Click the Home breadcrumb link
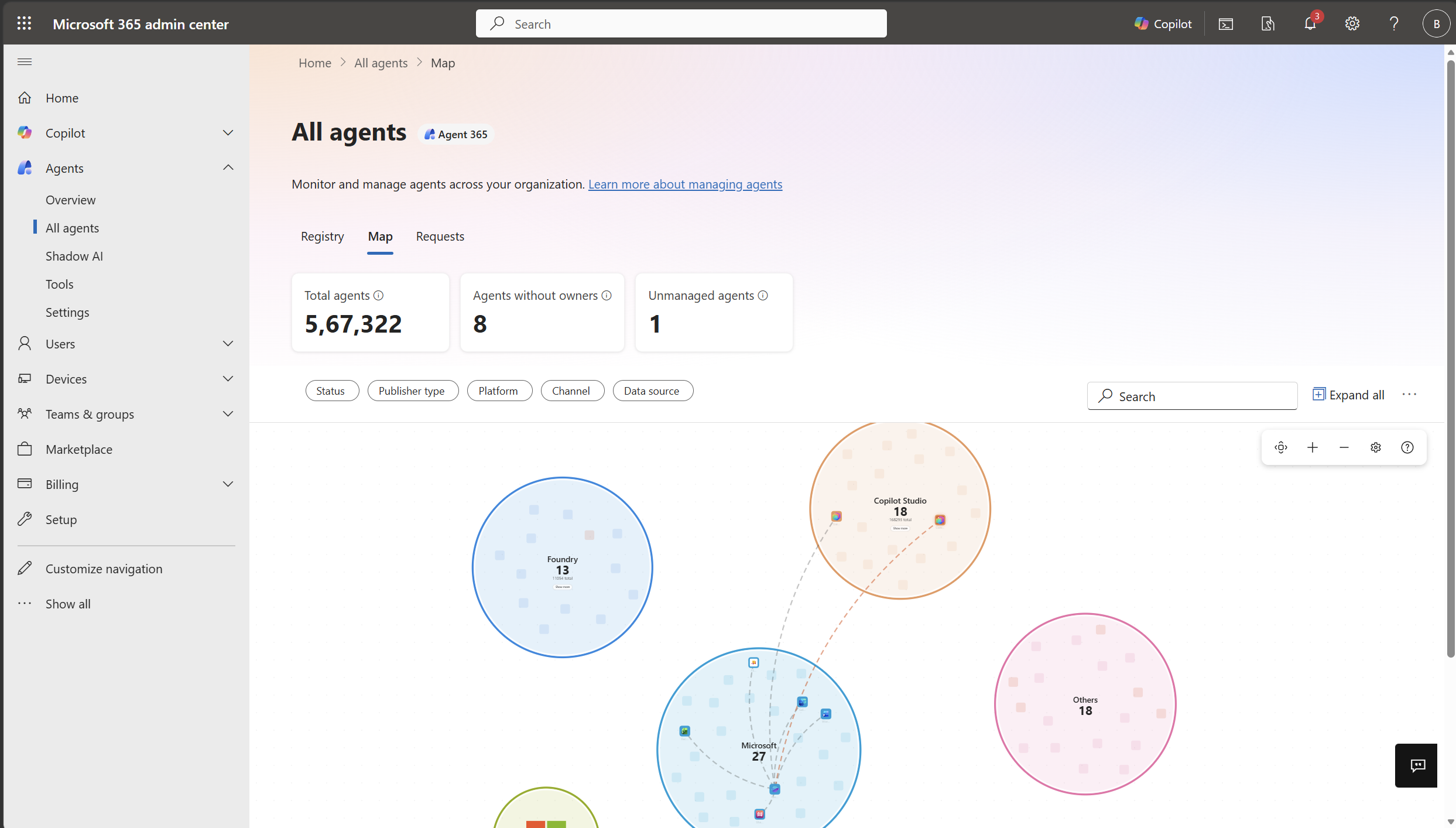Viewport: 1456px width, 828px height. tap(315, 63)
